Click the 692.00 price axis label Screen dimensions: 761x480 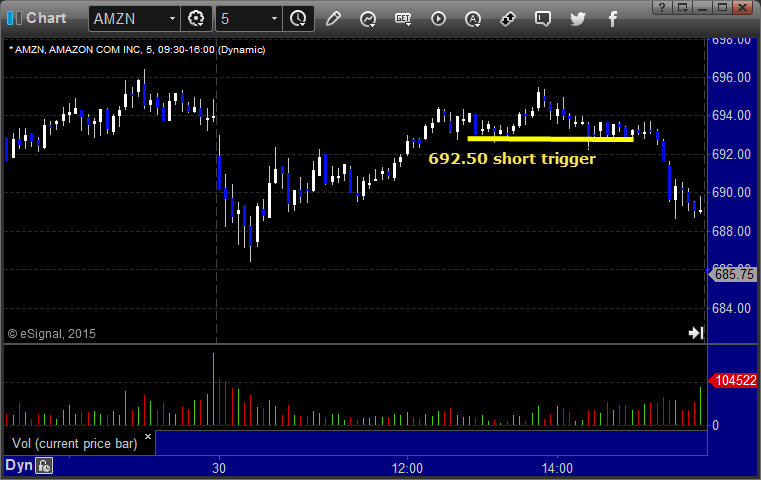coord(731,154)
